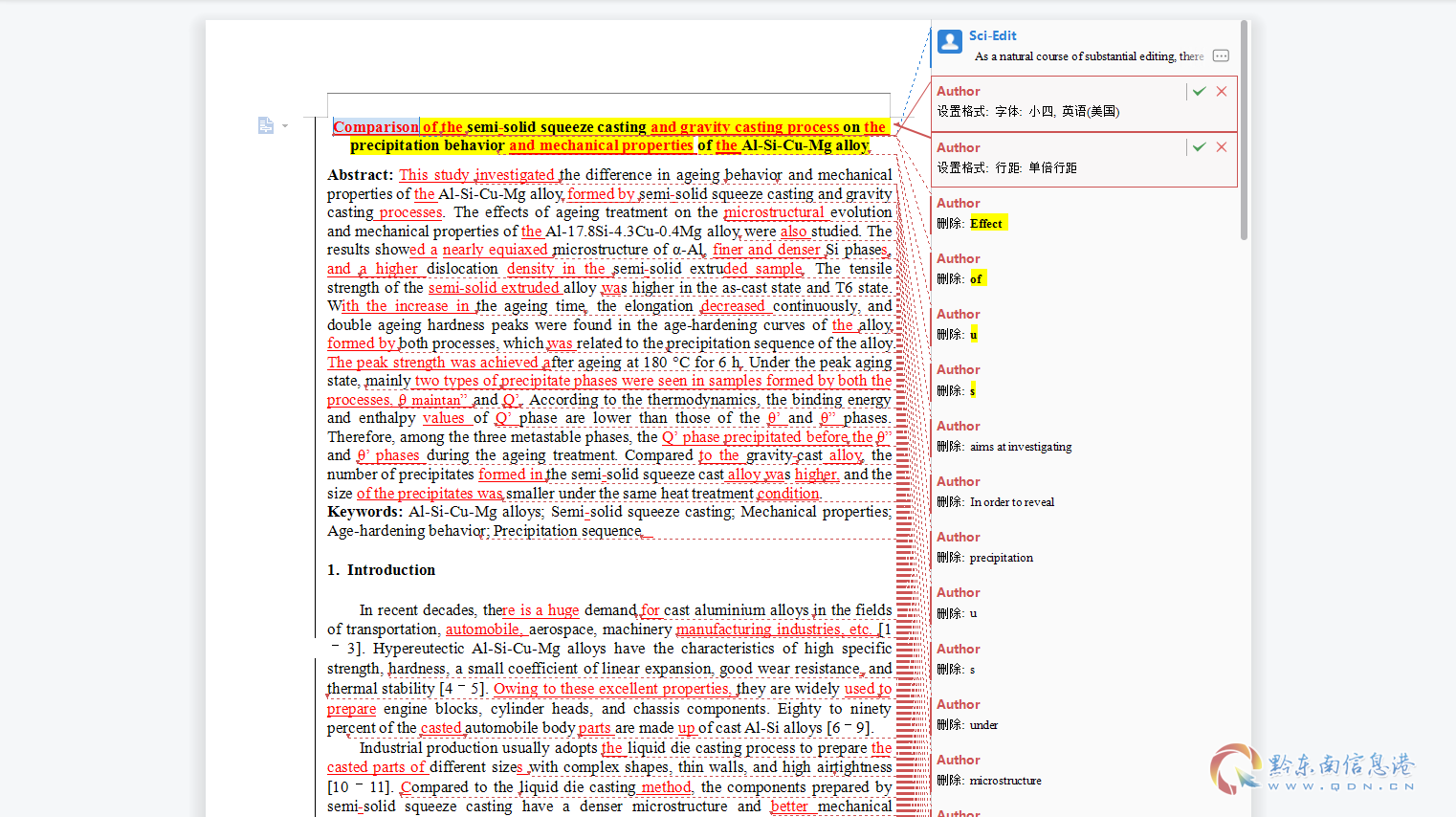Click the revision panel vertical scrollbar thumb
This screenshot has width=1456, height=817.
1244,129
